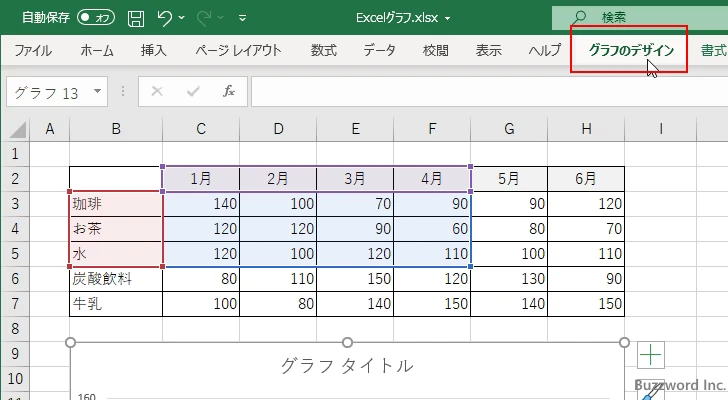728x400 pixels.
Task: Click the Enter checkmark in formula bar
Action: (193, 92)
